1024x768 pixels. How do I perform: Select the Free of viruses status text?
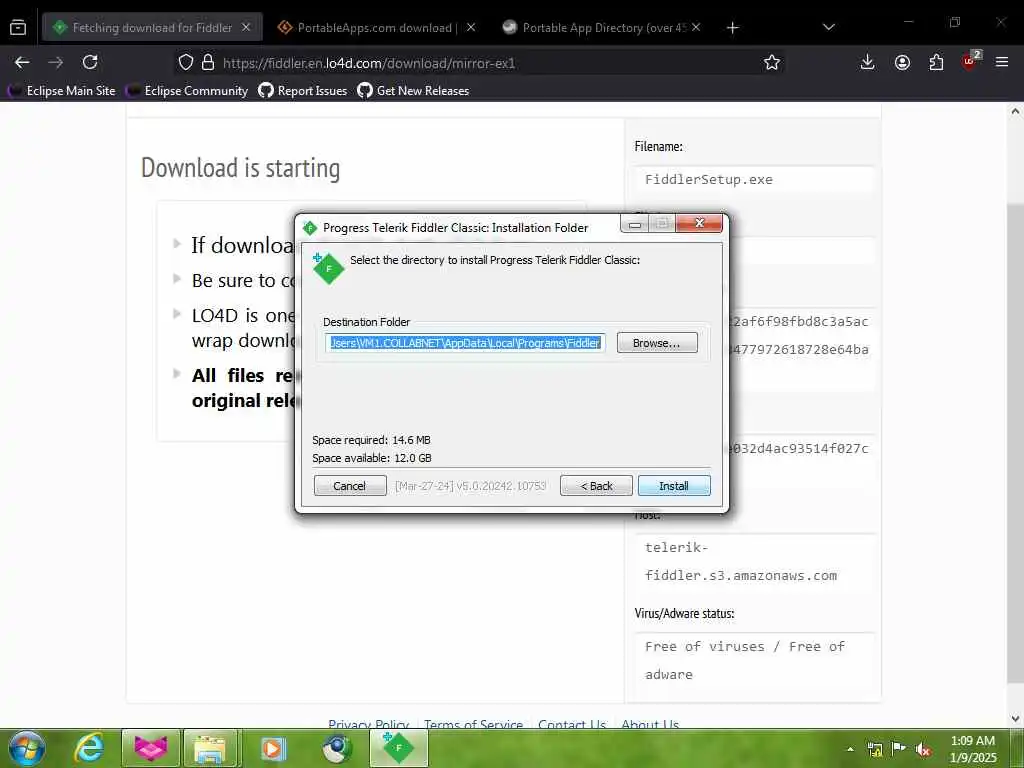tap(744, 660)
